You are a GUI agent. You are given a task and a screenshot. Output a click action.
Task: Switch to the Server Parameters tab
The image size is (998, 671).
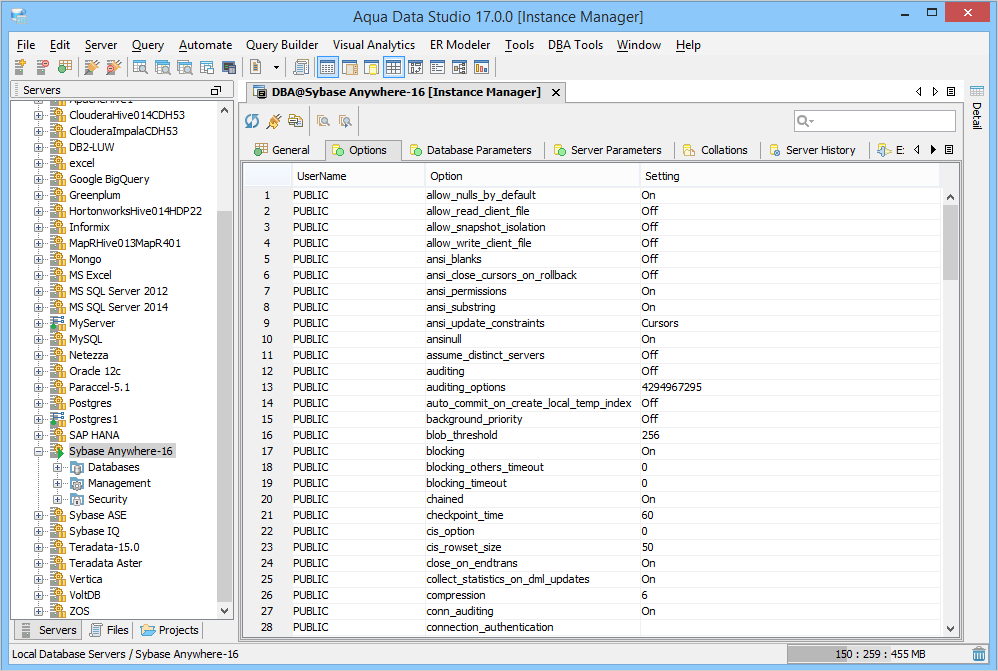click(x=608, y=150)
